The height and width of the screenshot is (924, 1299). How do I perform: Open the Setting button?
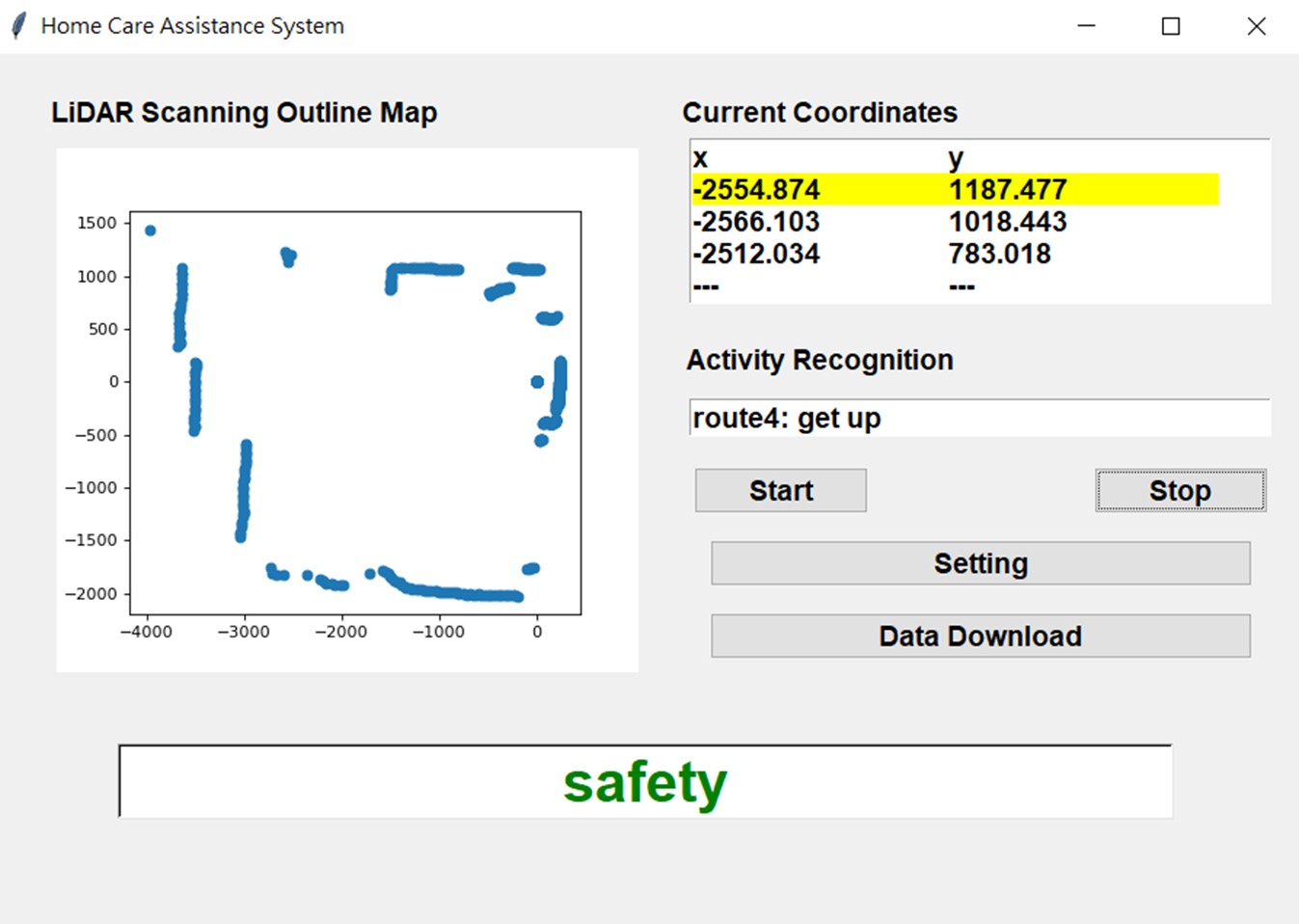tap(980, 563)
